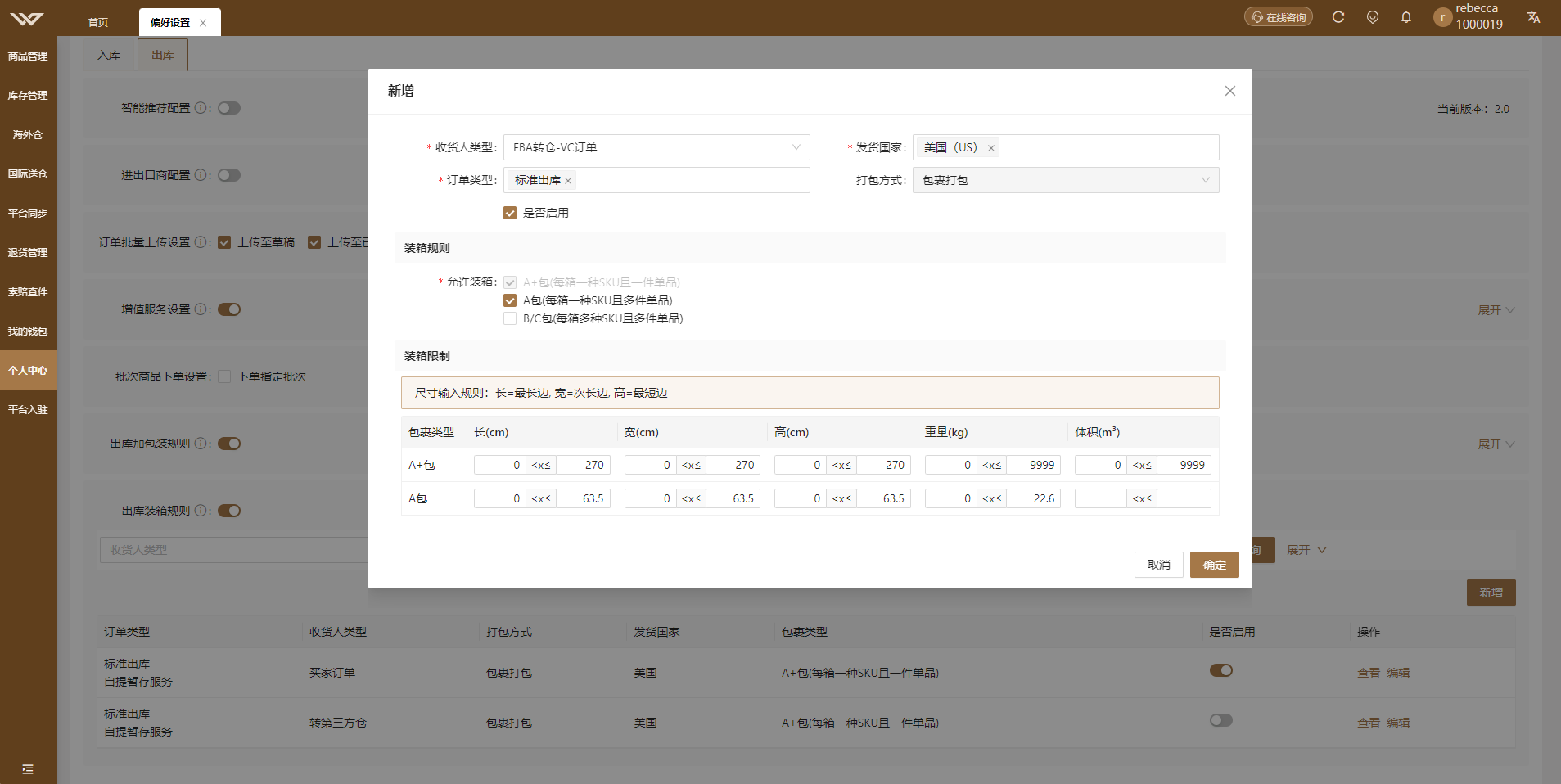The height and width of the screenshot is (784, 1561).
Task: Open 海外仓 in sidebar
Action: 28,135
